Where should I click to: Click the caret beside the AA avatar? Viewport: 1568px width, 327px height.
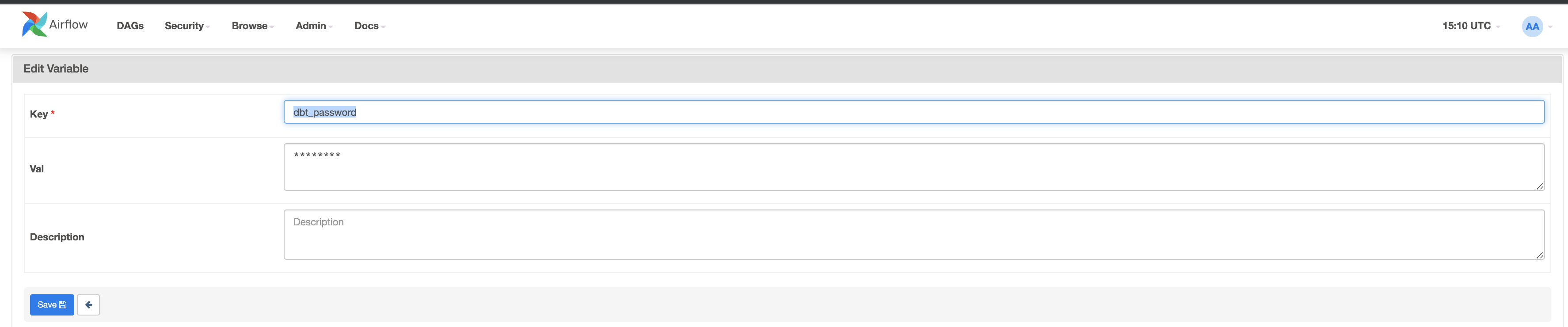click(1550, 27)
